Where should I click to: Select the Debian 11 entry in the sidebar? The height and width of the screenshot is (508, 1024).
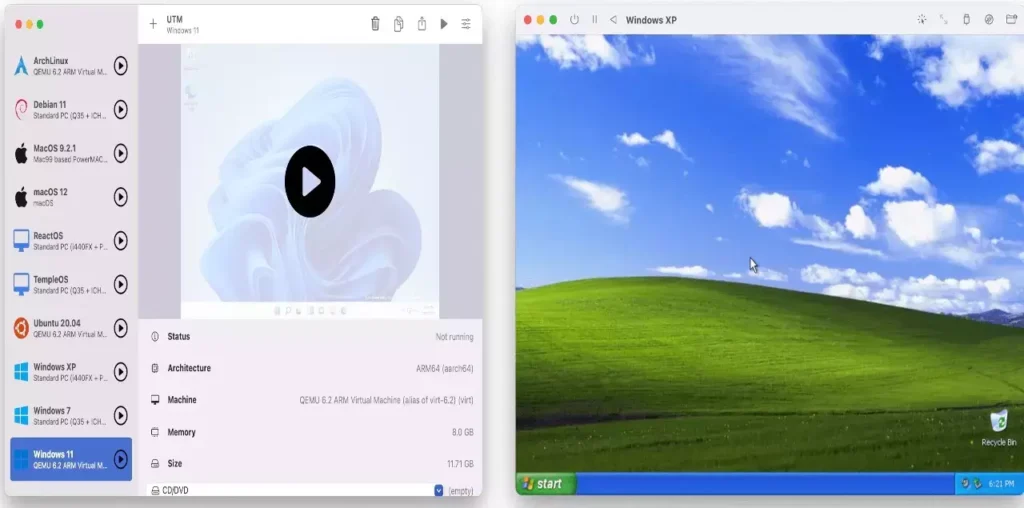pyautogui.click(x=71, y=110)
